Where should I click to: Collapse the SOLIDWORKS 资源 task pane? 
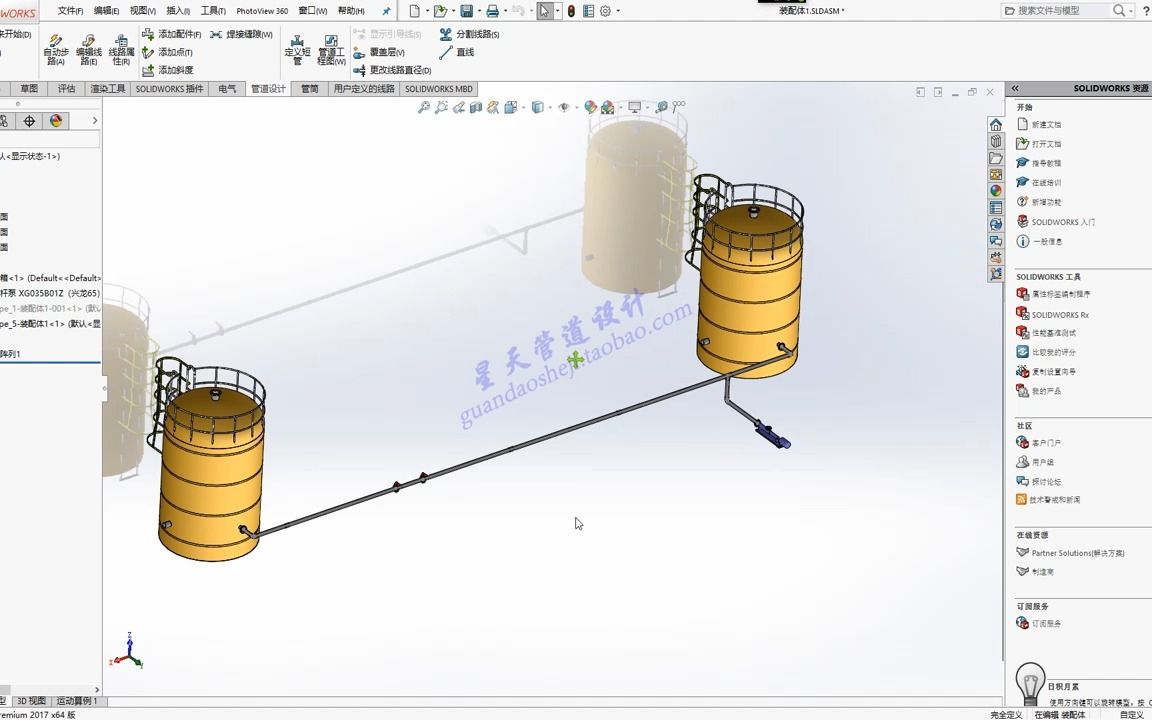[1014, 87]
